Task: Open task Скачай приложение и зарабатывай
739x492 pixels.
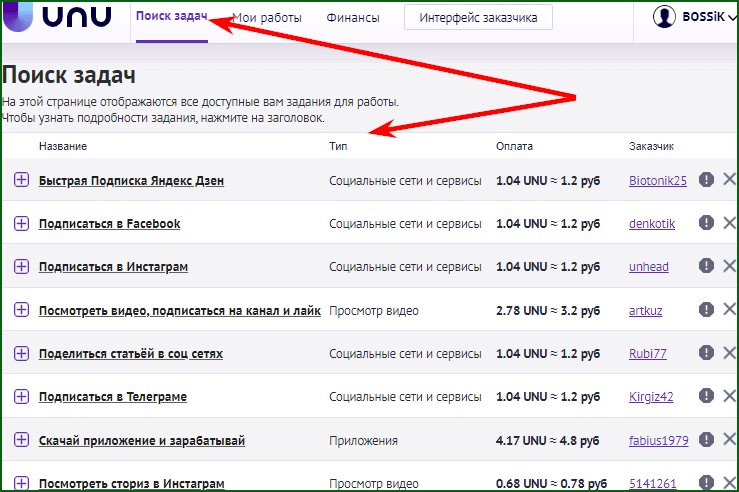Action: [141, 441]
